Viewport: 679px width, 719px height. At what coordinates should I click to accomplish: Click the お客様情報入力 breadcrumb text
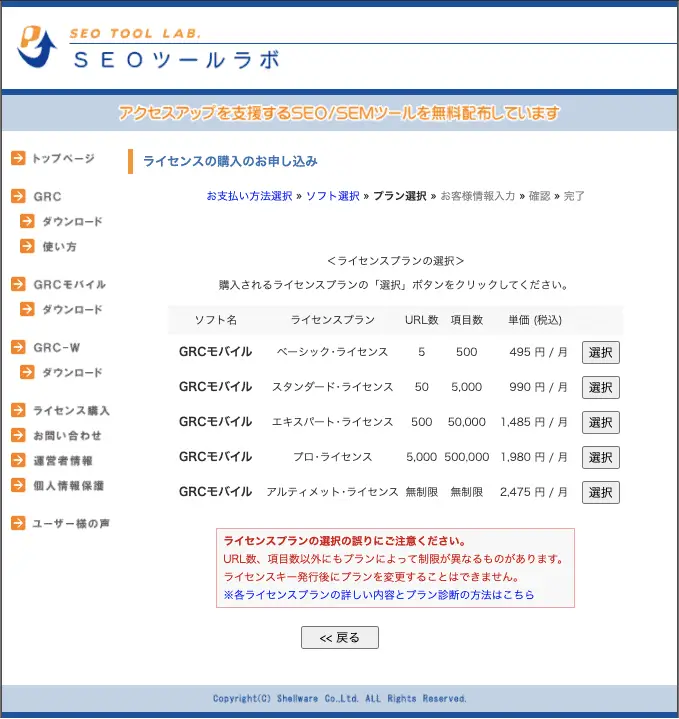(478, 196)
